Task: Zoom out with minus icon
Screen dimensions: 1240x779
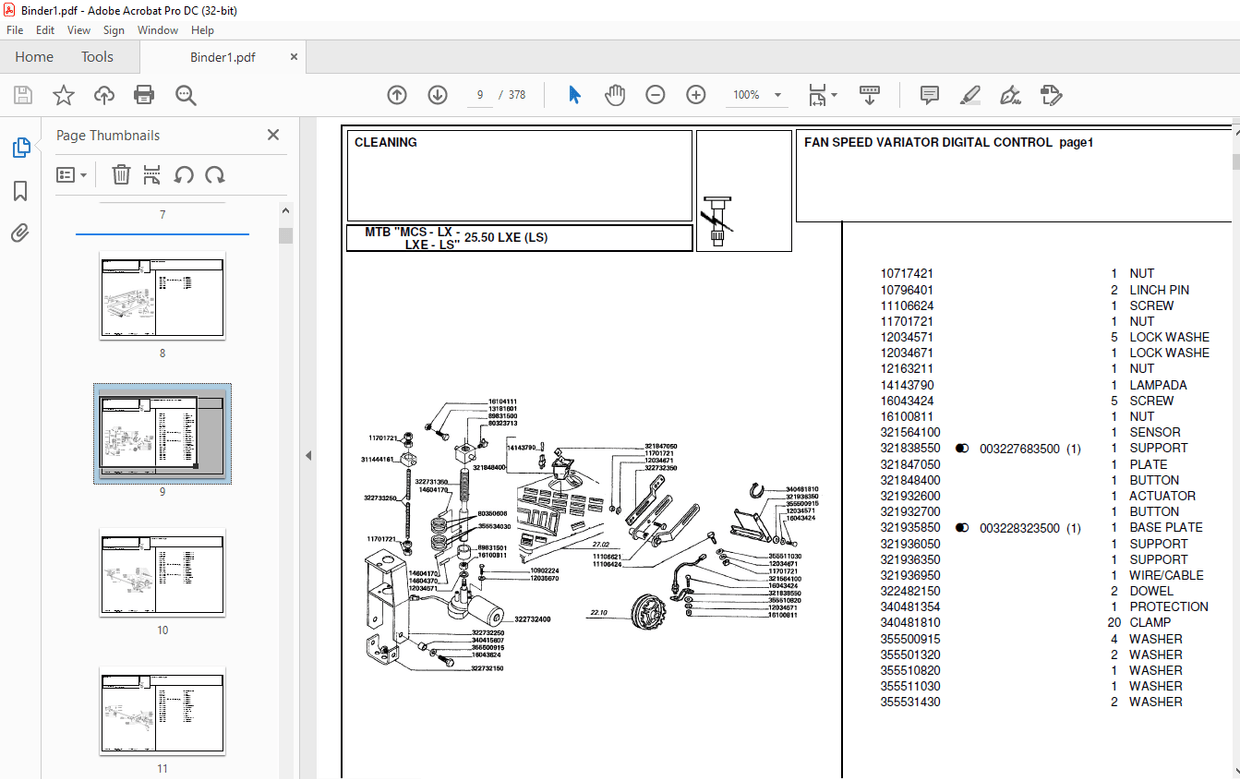Action: coord(655,95)
